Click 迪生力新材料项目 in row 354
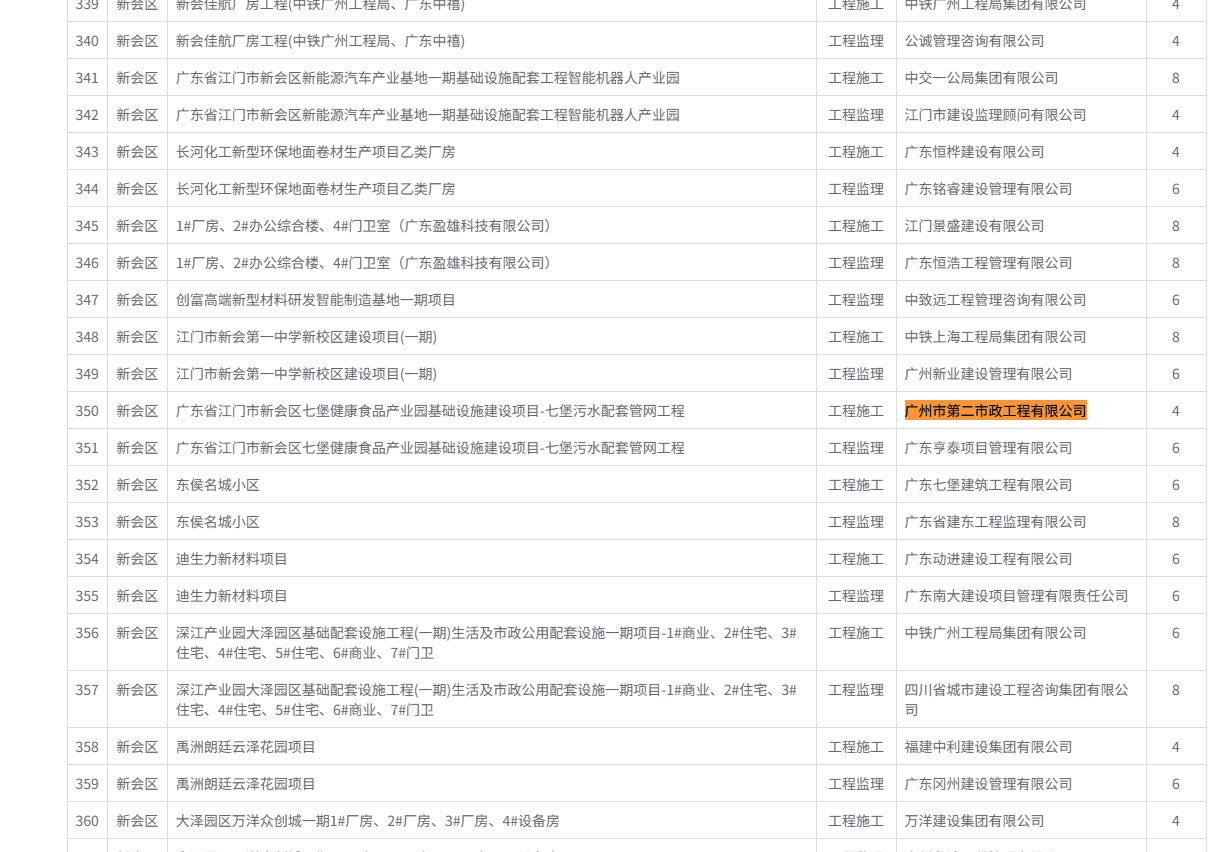 pyautogui.click(x=232, y=559)
